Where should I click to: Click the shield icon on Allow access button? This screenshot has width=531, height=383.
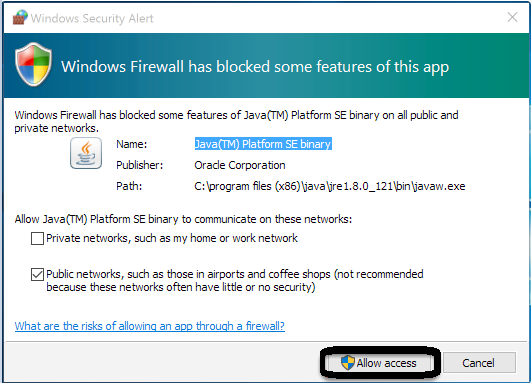coord(347,362)
